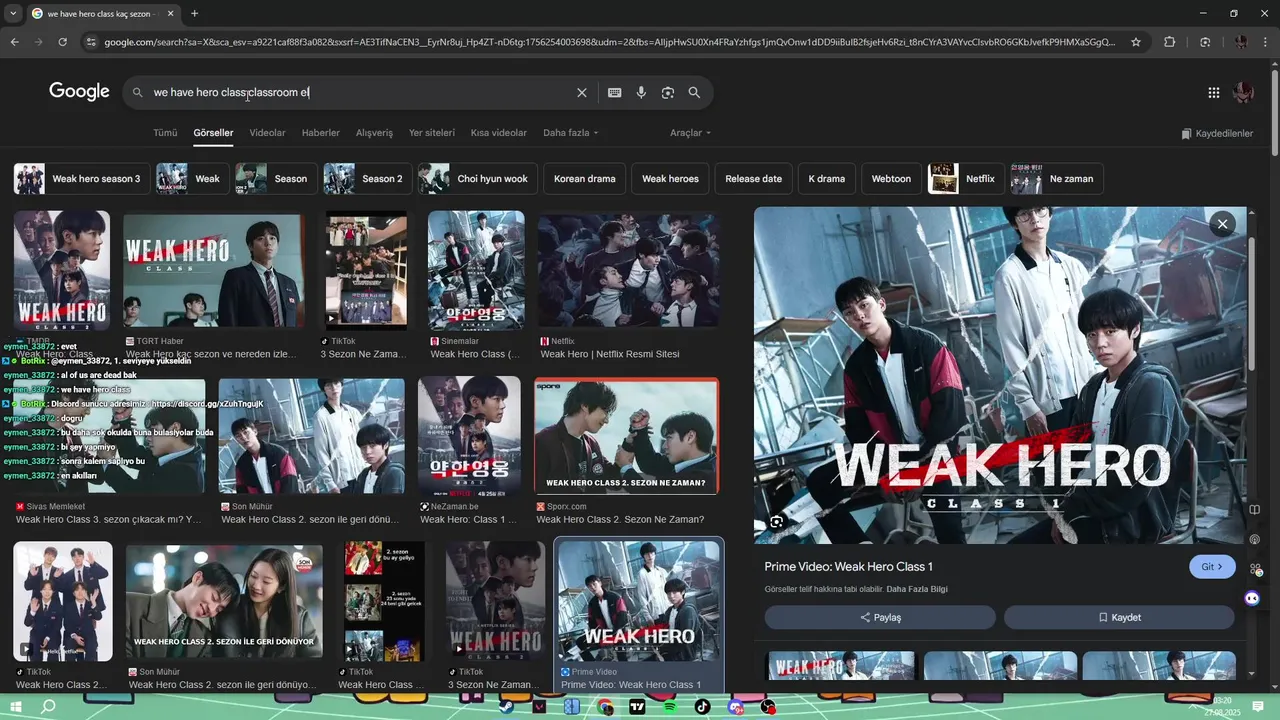Open the TGRT Haber Weak Hero thumbnail
The image size is (1280, 720).
point(214,270)
